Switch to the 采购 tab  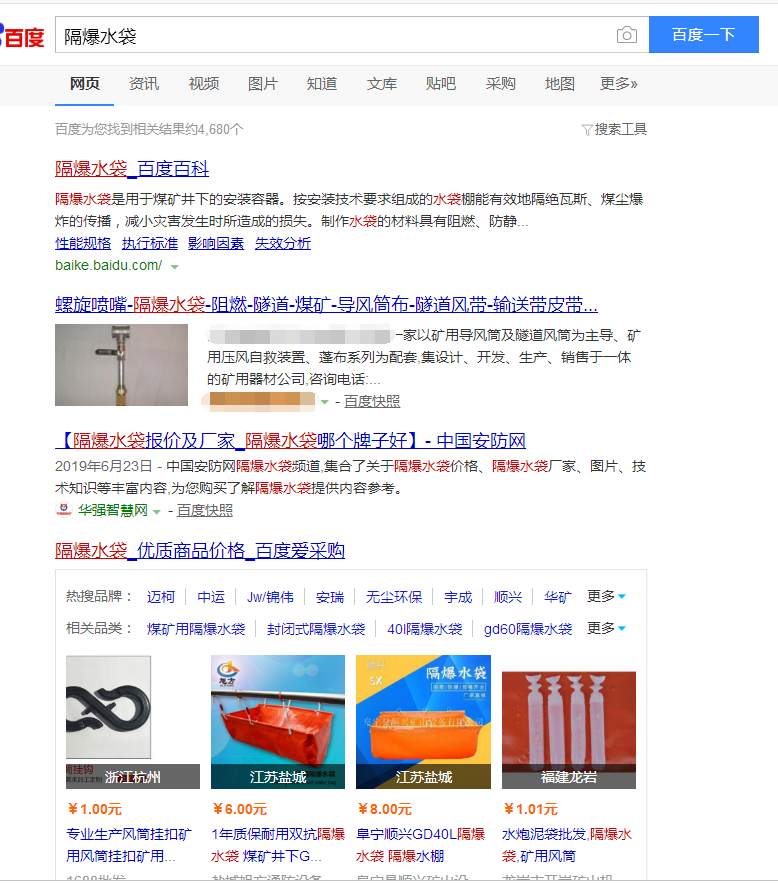pos(500,84)
